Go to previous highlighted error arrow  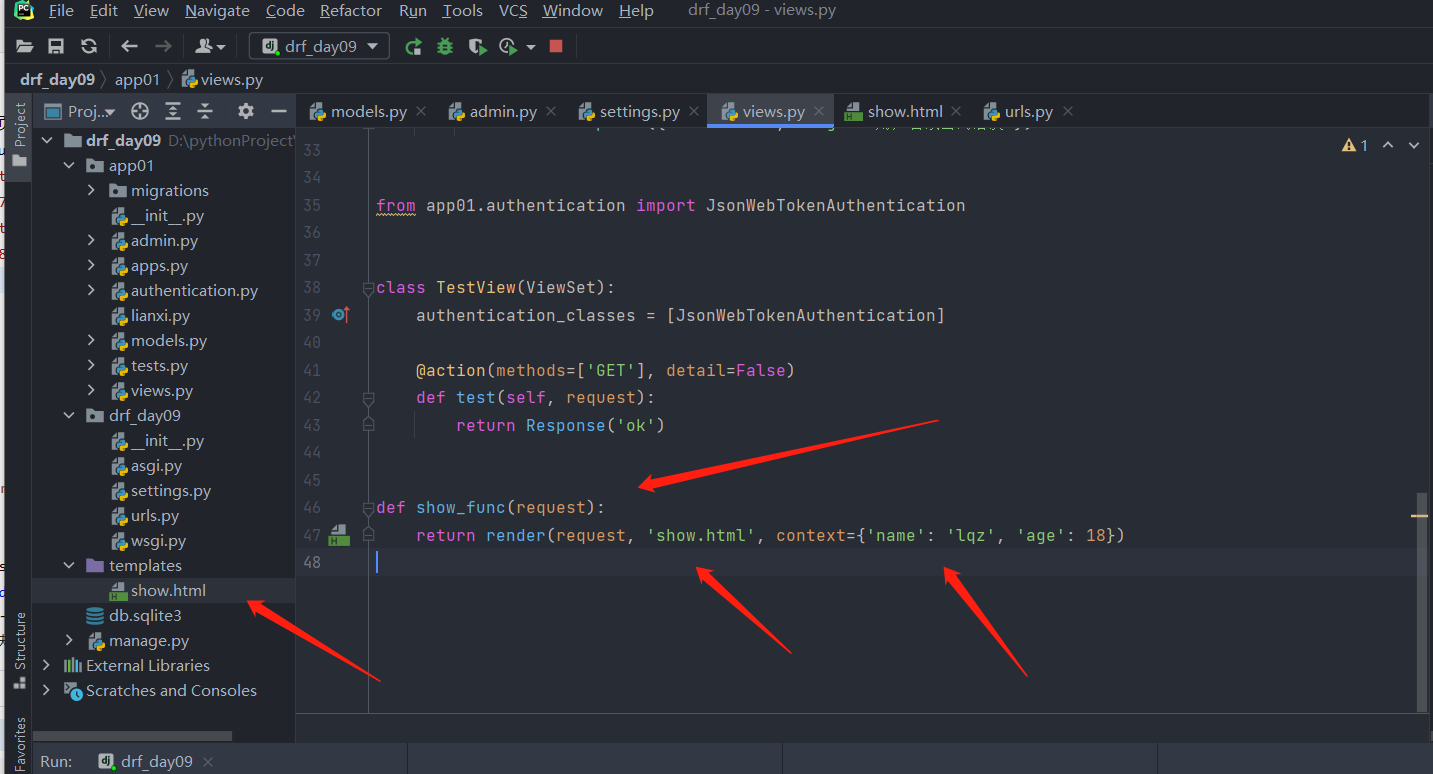(x=1388, y=145)
